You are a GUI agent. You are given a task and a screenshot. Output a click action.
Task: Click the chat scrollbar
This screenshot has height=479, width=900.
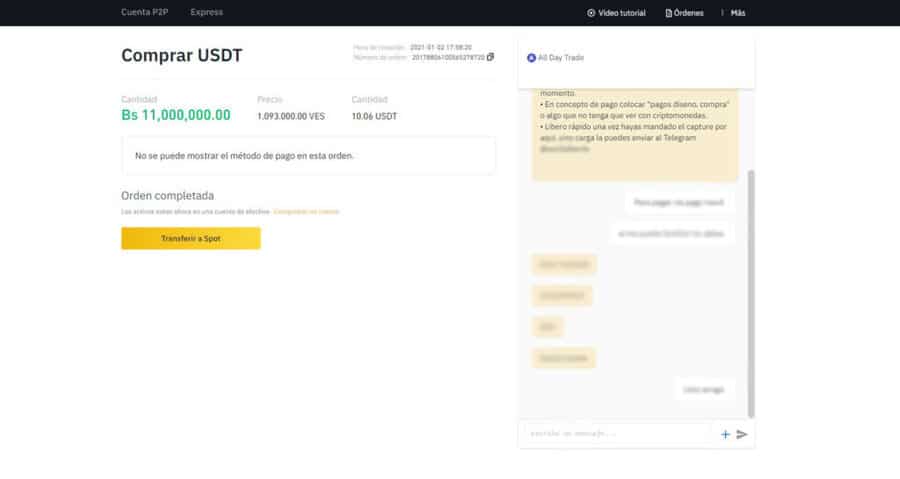751,290
